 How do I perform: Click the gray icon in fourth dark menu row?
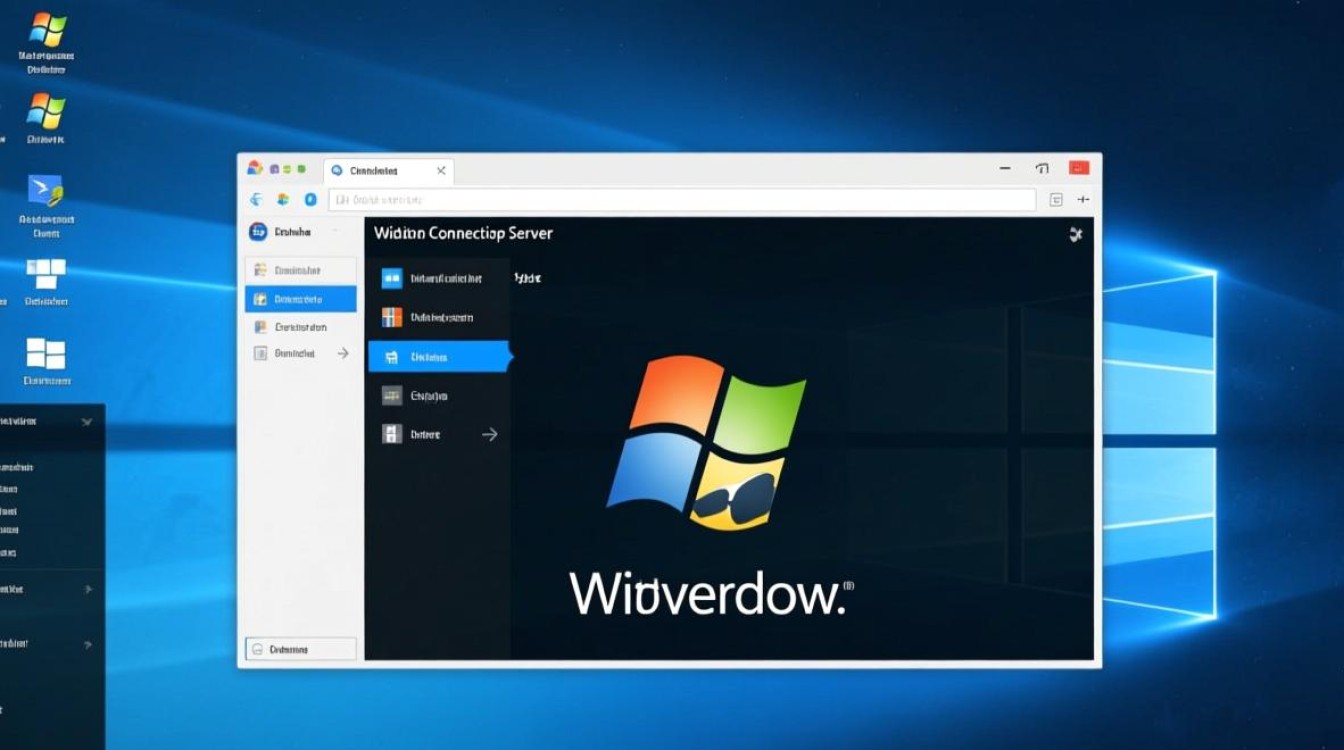pos(392,396)
